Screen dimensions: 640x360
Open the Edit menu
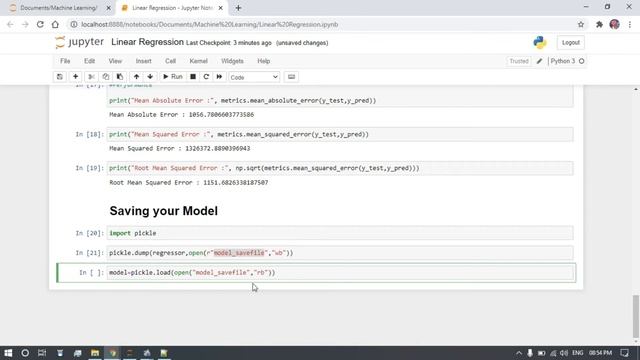pos(89,61)
